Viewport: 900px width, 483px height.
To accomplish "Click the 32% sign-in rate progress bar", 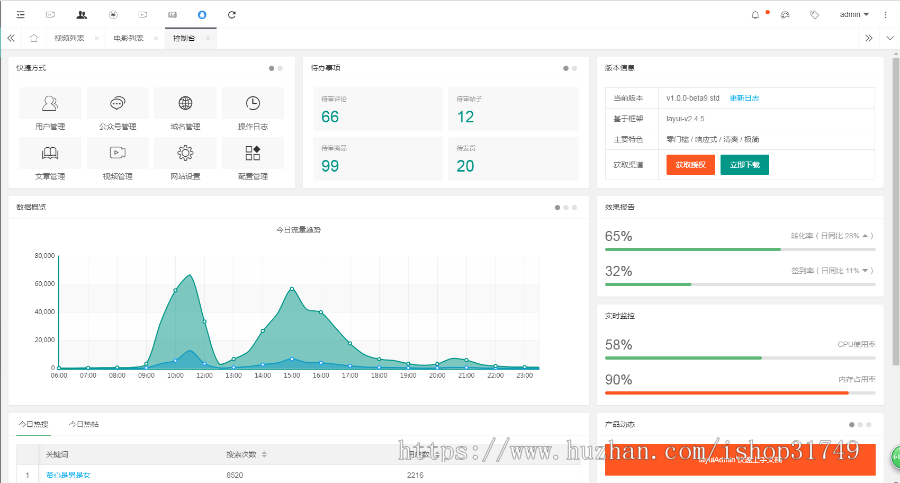I will click(x=740, y=284).
